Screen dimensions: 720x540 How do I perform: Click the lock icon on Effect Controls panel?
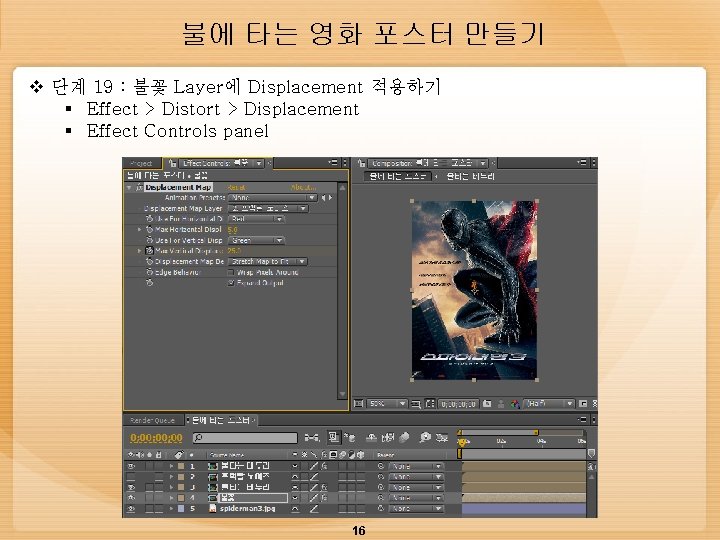pos(174,162)
